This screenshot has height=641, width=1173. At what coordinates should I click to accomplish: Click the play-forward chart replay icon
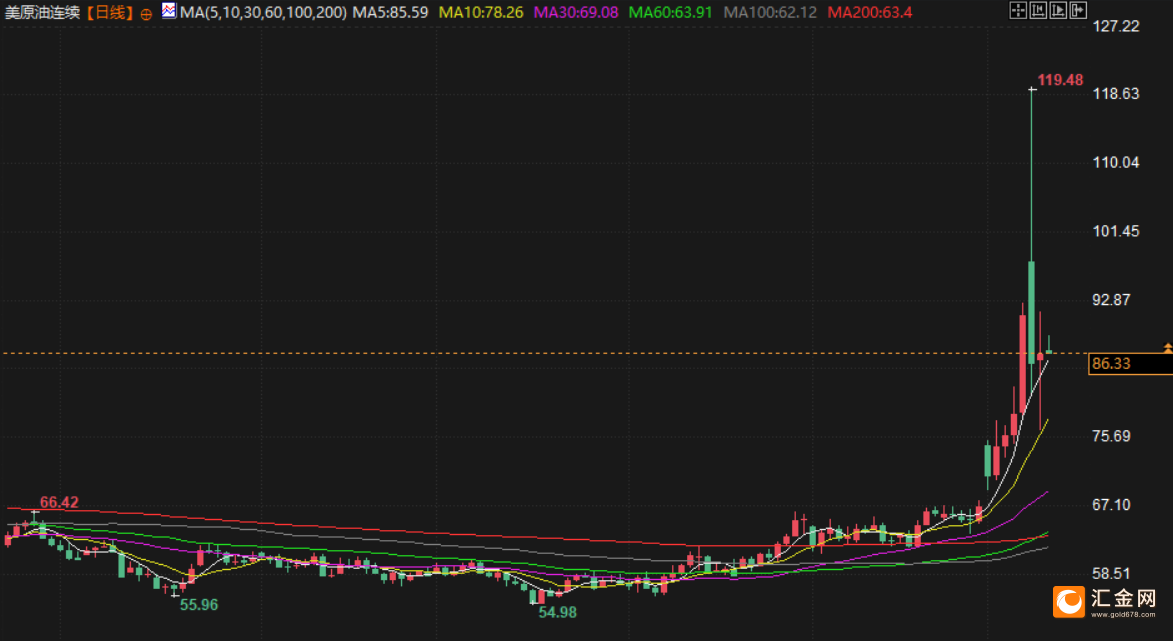1059,10
